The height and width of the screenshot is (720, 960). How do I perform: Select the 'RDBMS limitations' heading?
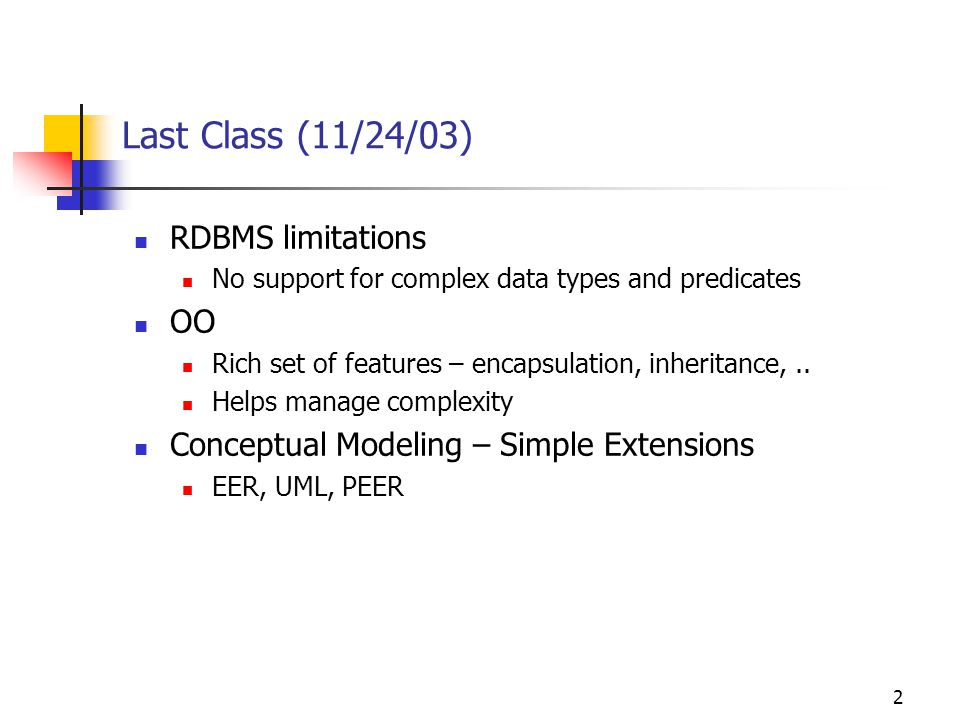(298, 238)
